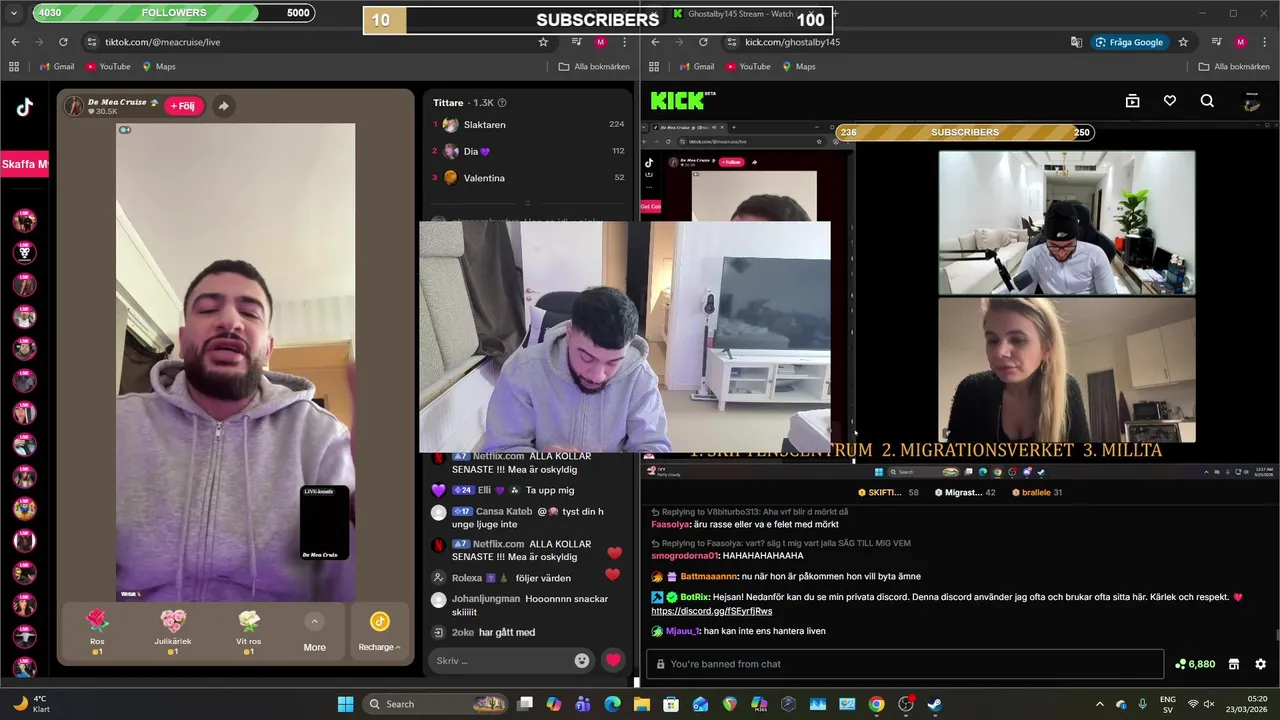Click Mjauu_1 username in Kick chat

click(x=682, y=631)
